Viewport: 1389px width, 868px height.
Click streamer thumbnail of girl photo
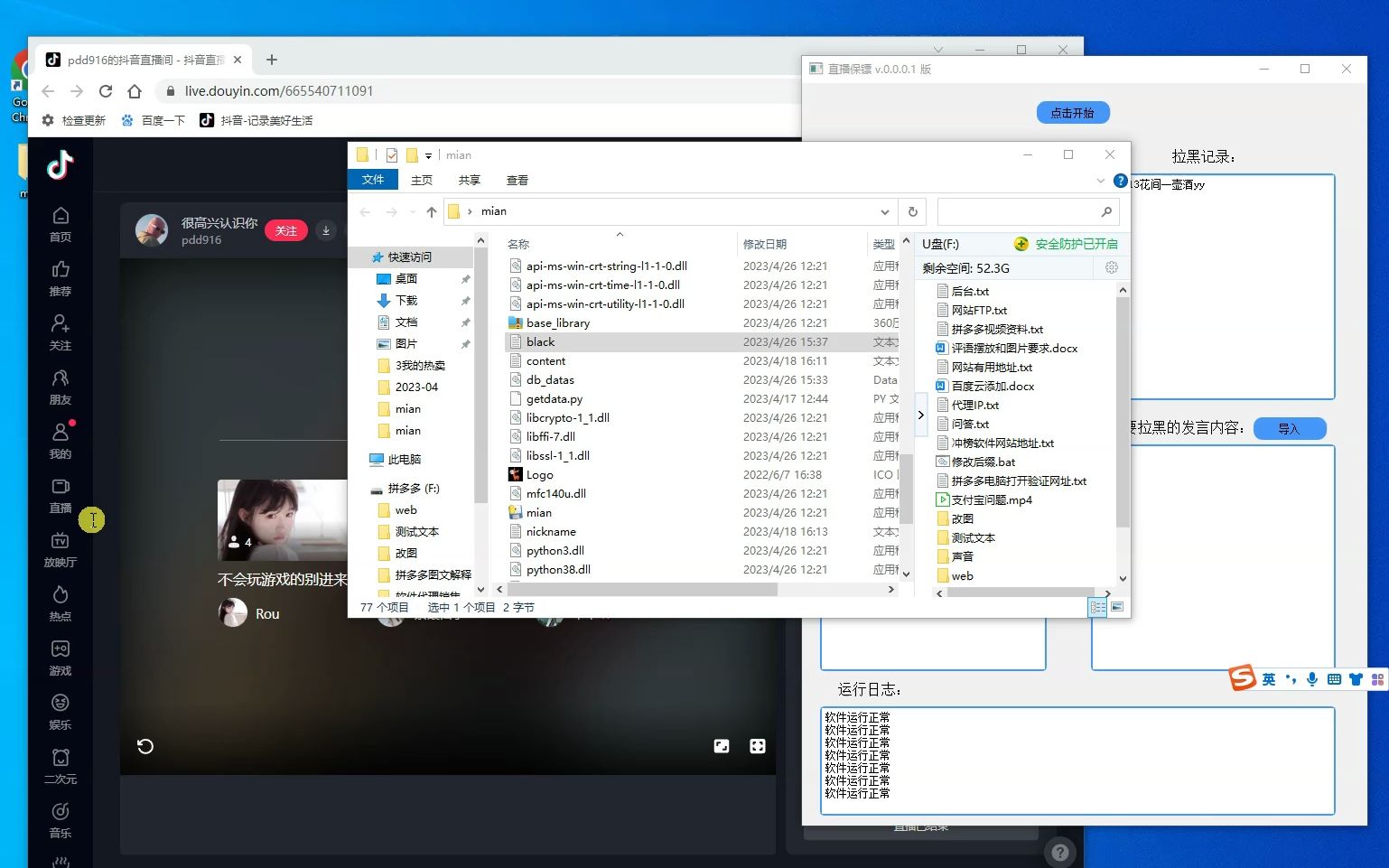point(283,519)
